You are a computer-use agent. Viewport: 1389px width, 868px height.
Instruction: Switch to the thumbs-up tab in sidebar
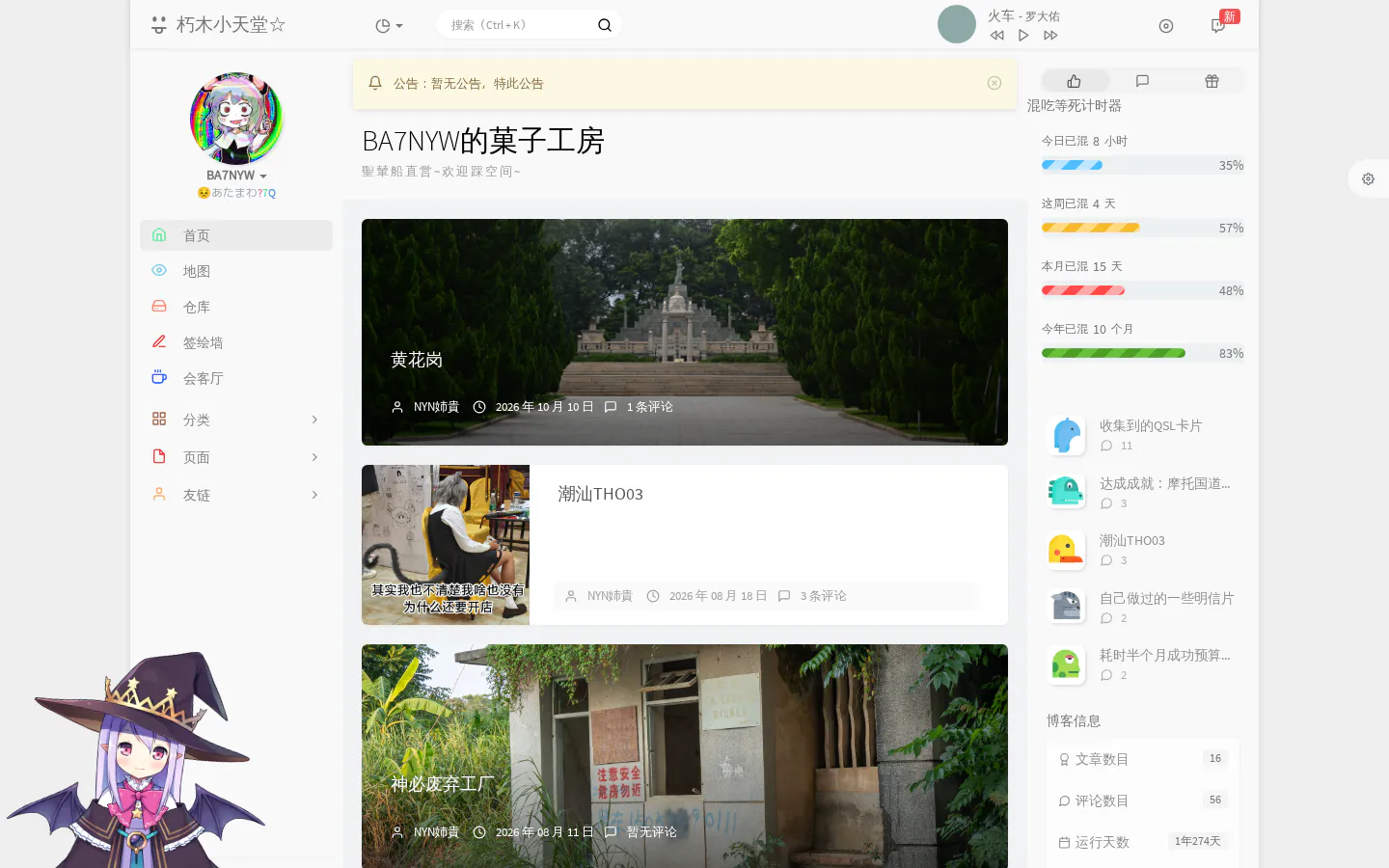pyautogui.click(x=1075, y=81)
